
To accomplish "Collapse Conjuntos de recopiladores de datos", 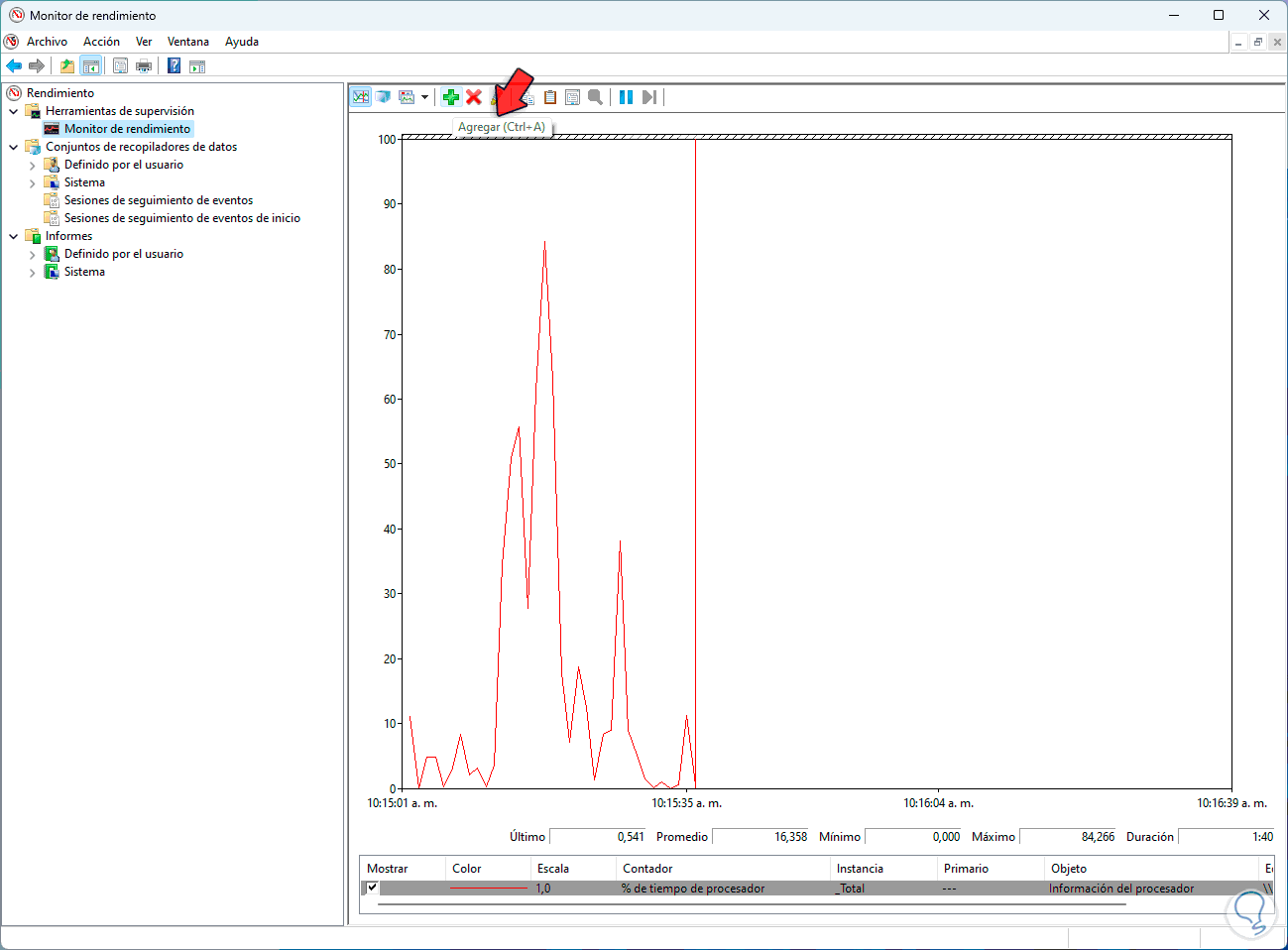I will point(14,147).
